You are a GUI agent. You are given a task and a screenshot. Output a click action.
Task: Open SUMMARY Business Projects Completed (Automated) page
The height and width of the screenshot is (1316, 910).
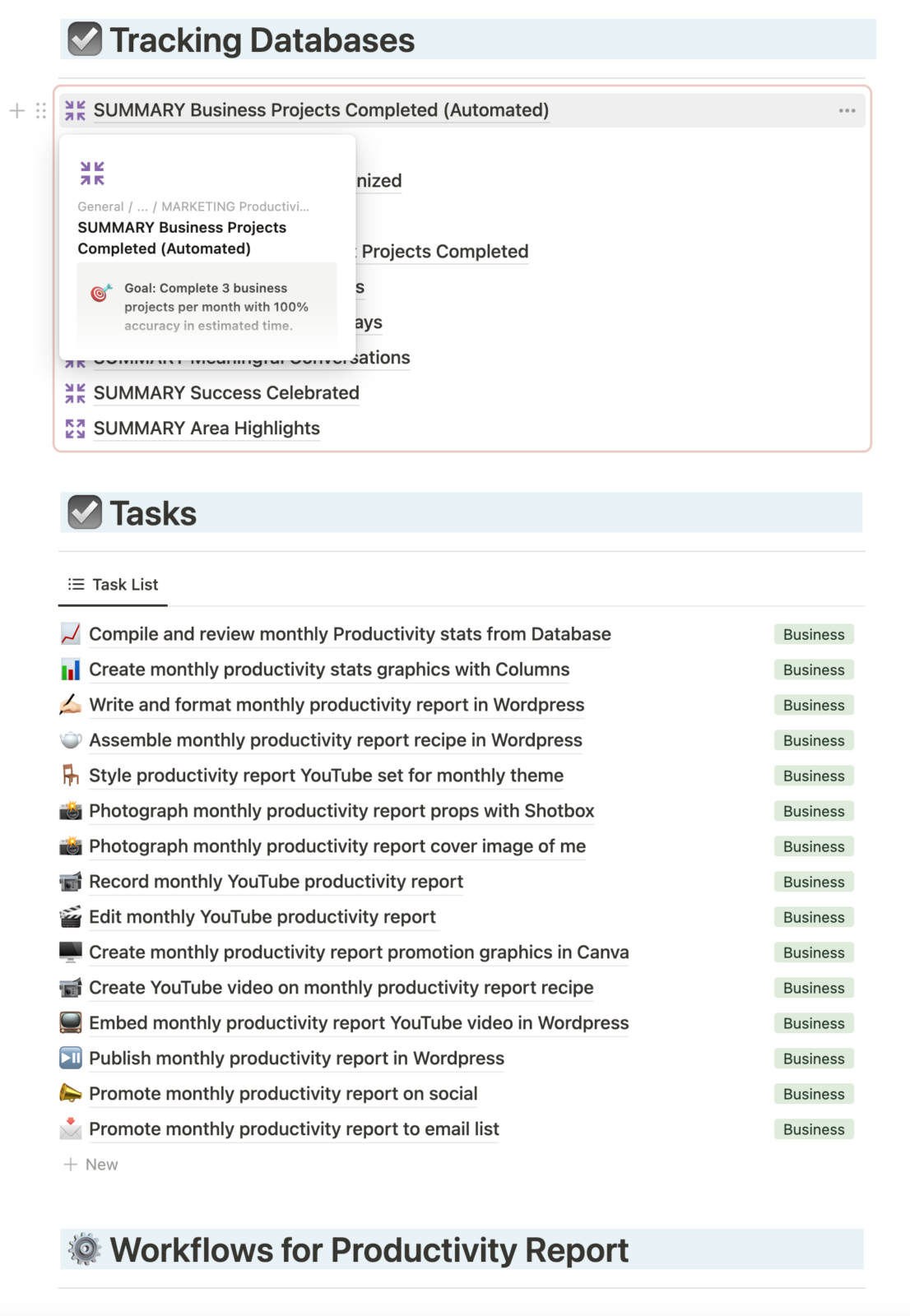[x=321, y=110]
